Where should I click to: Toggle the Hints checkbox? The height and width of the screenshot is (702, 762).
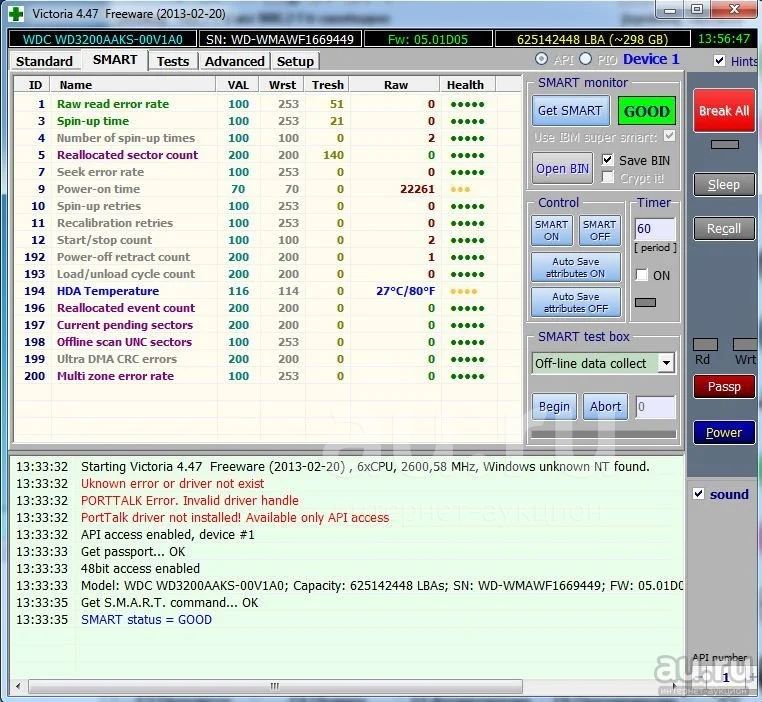[719, 61]
